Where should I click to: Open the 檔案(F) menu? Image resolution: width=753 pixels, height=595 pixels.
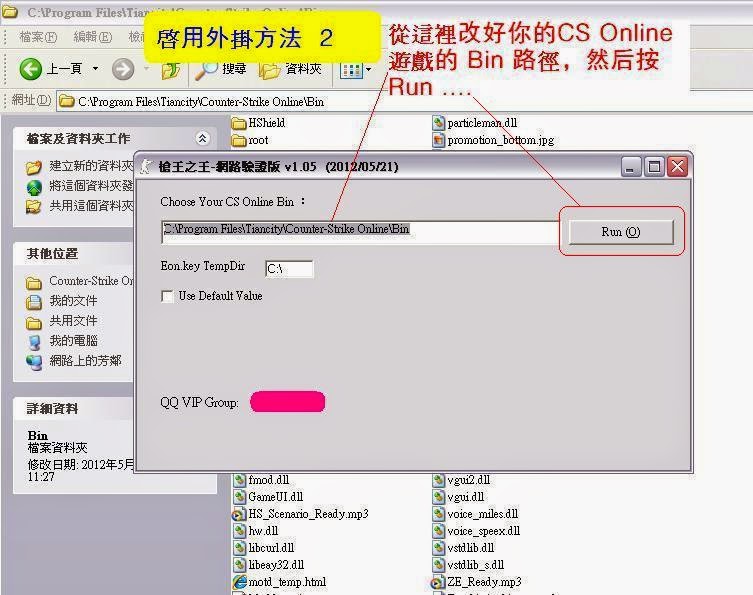pyautogui.click(x=38, y=37)
